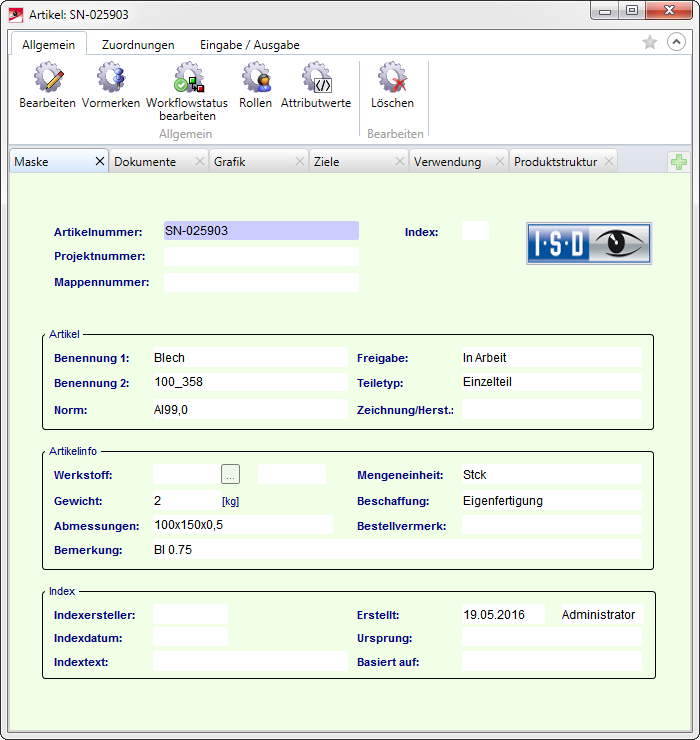The height and width of the screenshot is (740, 700).
Task: Close the Maske tab
Action: point(99,162)
